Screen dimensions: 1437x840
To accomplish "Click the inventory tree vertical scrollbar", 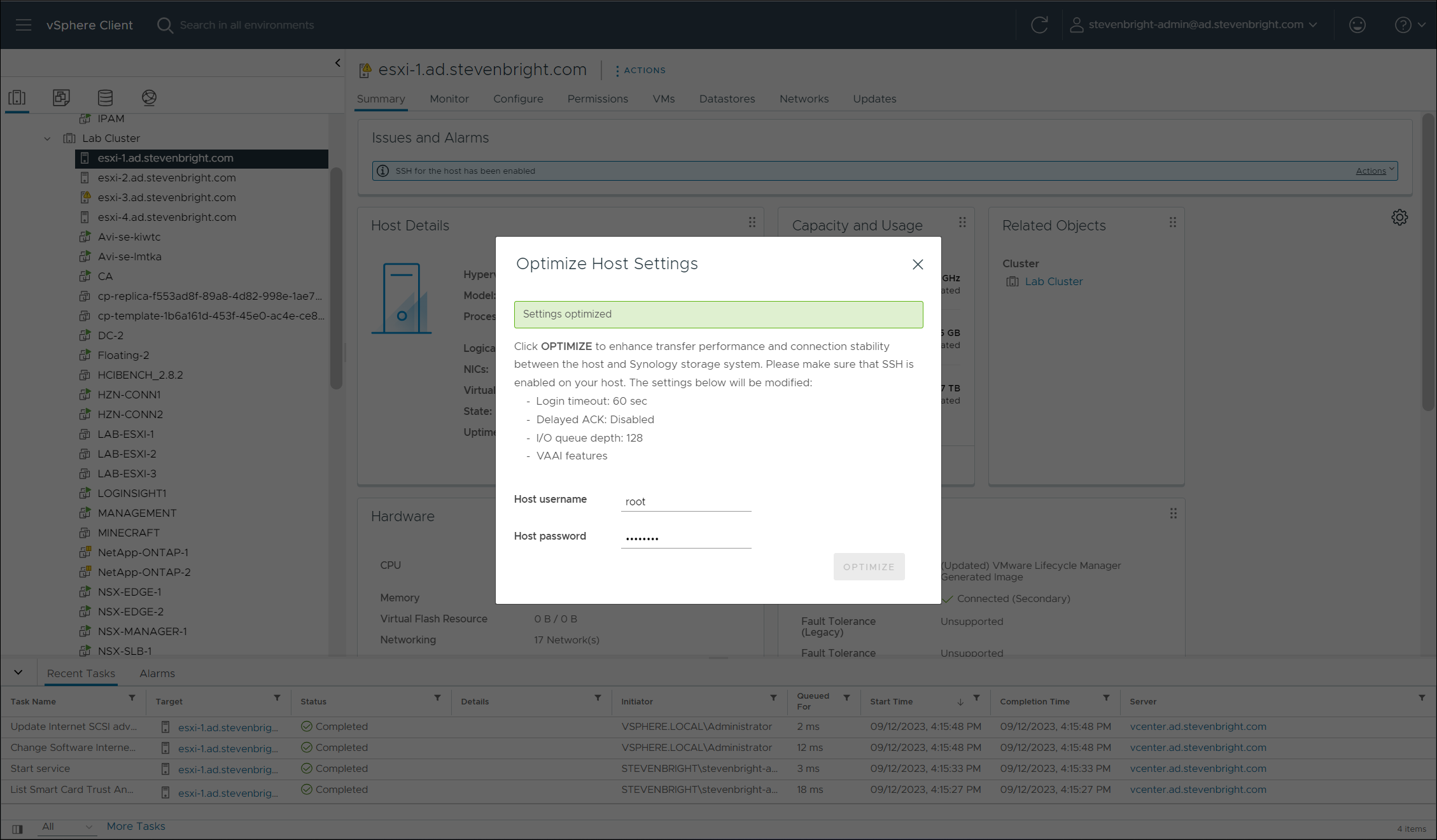I will point(336,278).
